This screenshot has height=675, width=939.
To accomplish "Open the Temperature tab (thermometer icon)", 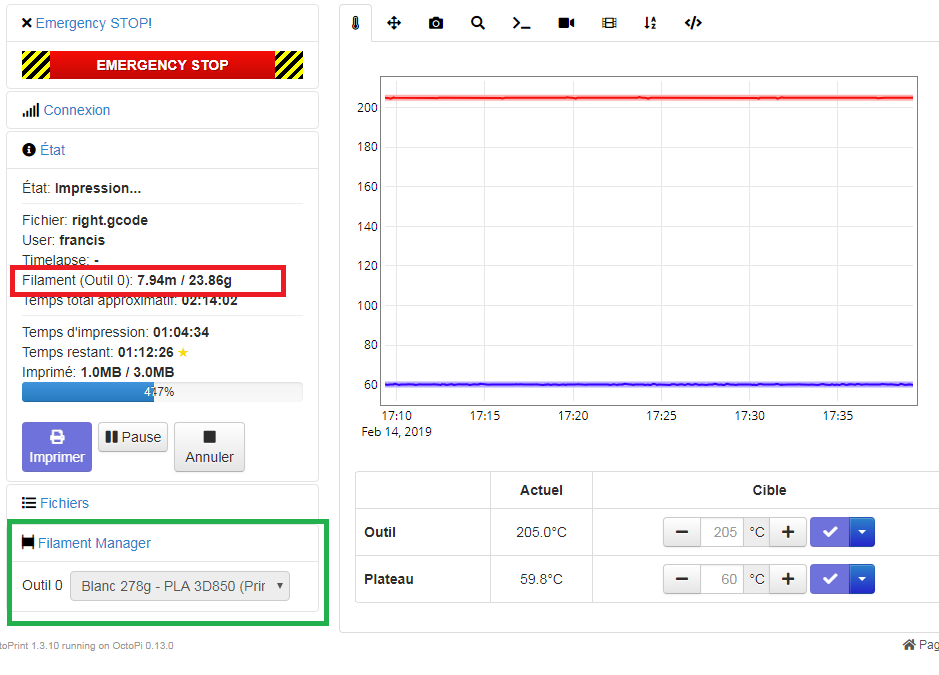I will pos(356,23).
